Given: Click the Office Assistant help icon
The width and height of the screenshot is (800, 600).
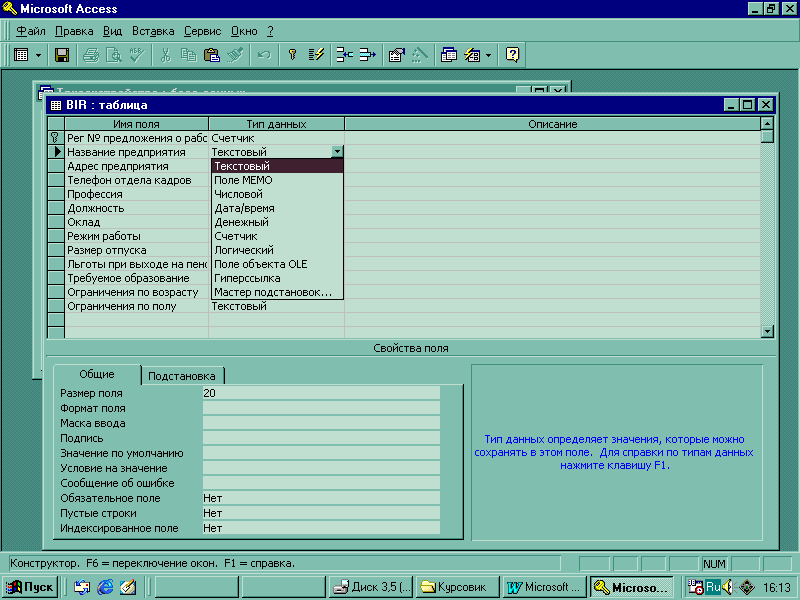Looking at the screenshot, I should (x=512, y=55).
